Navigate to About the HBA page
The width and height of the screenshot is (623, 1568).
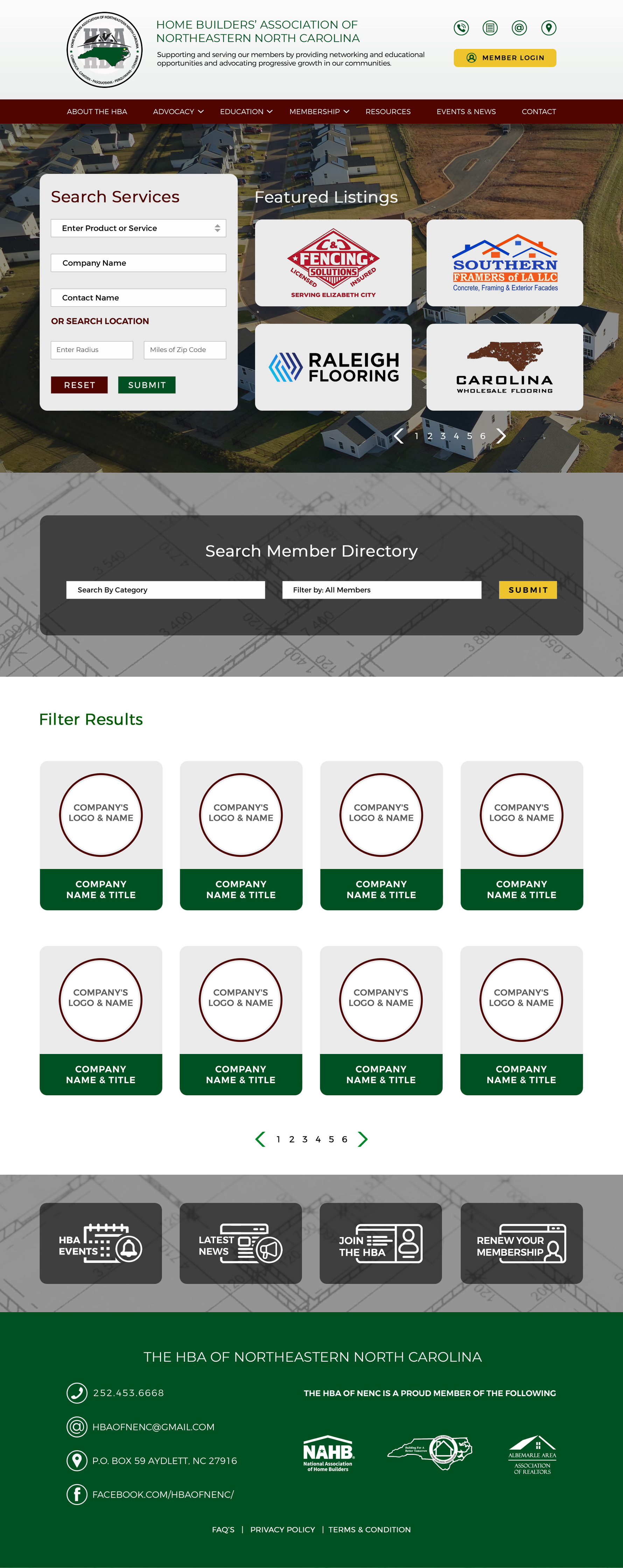[97, 111]
